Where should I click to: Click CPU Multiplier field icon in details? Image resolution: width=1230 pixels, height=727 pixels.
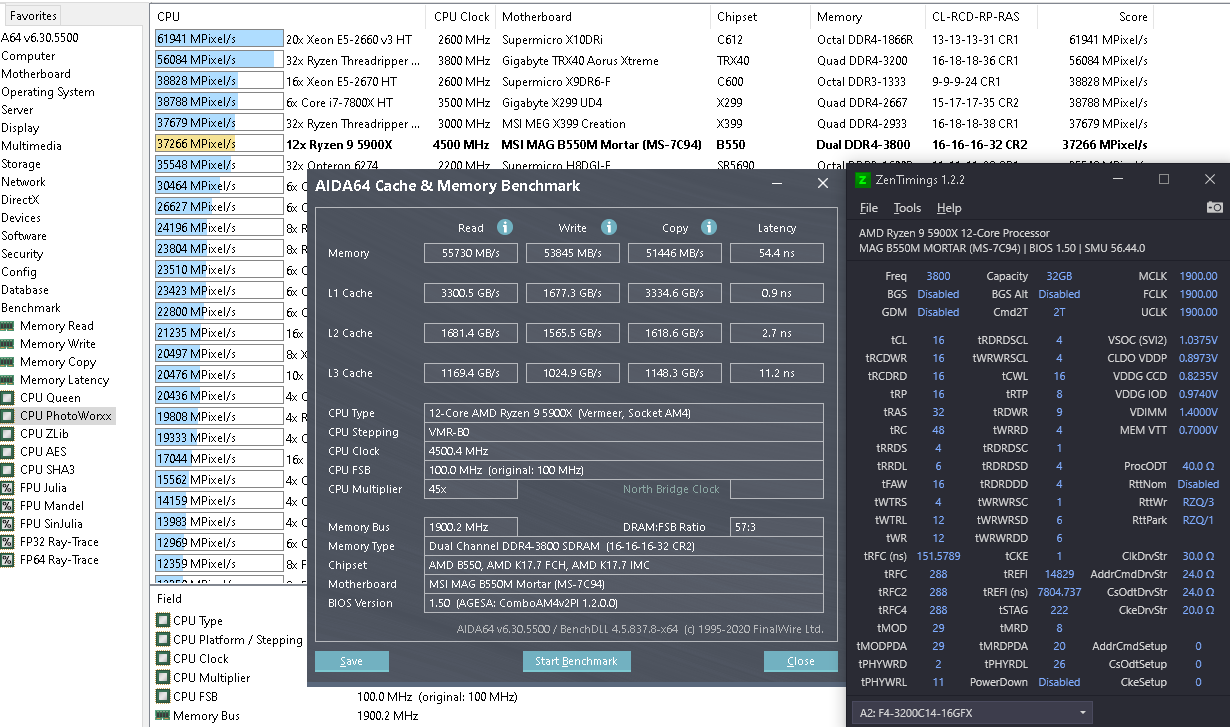tap(163, 678)
